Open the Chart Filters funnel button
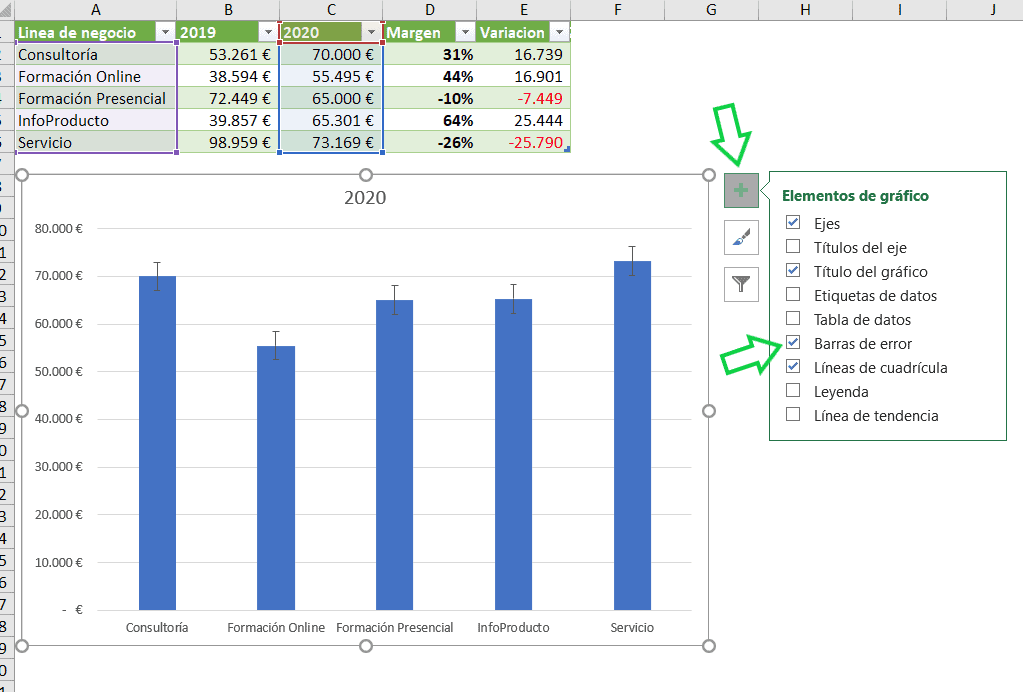This screenshot has width=1023, height=692. (x=741, y=284)
